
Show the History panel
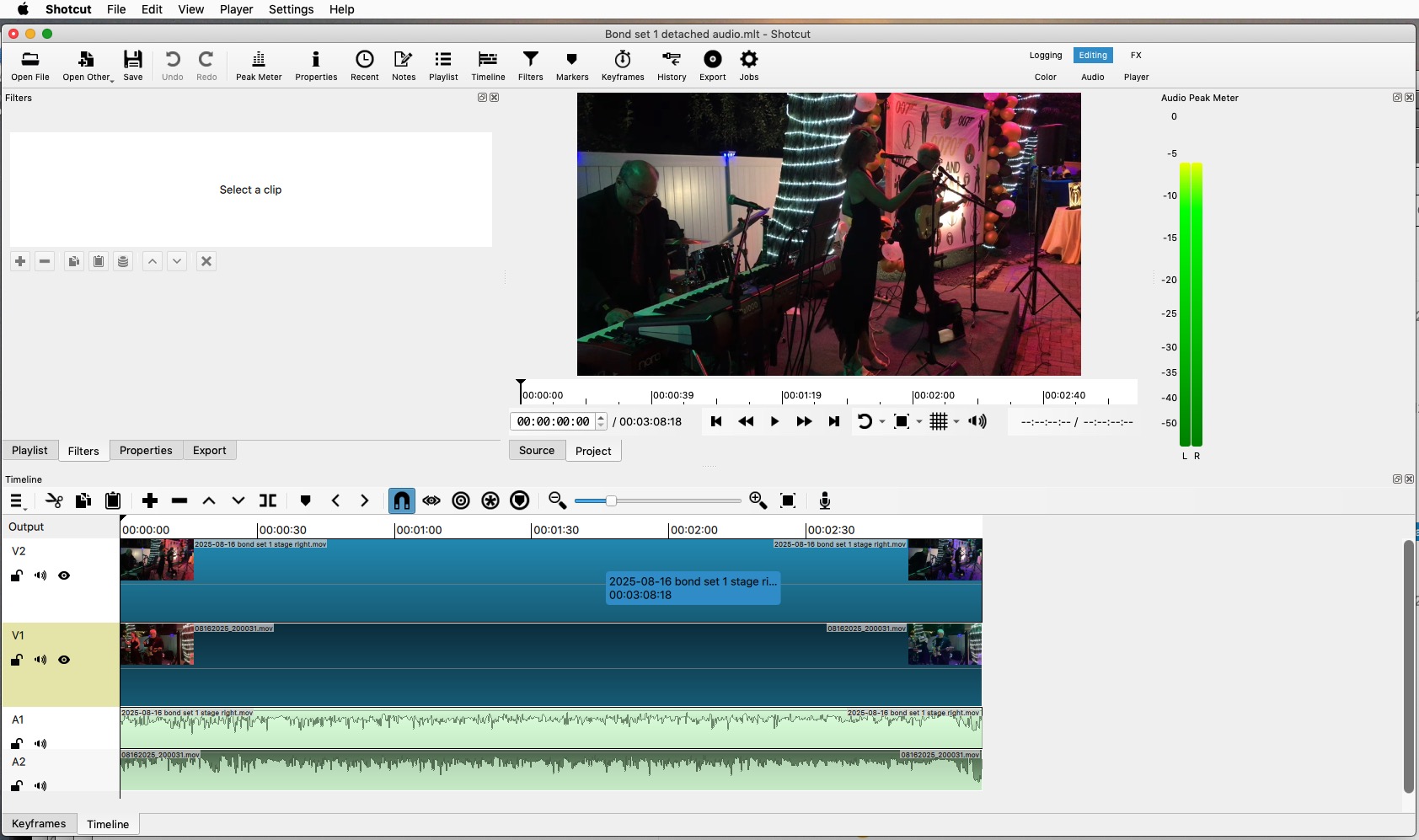click(672, 66)
